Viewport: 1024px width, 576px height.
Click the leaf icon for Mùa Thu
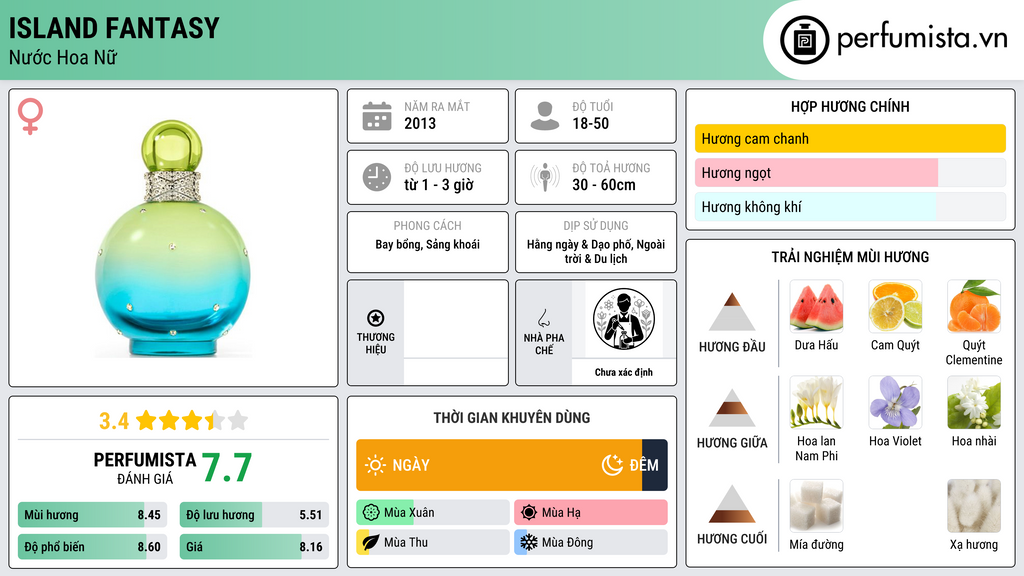371,542
